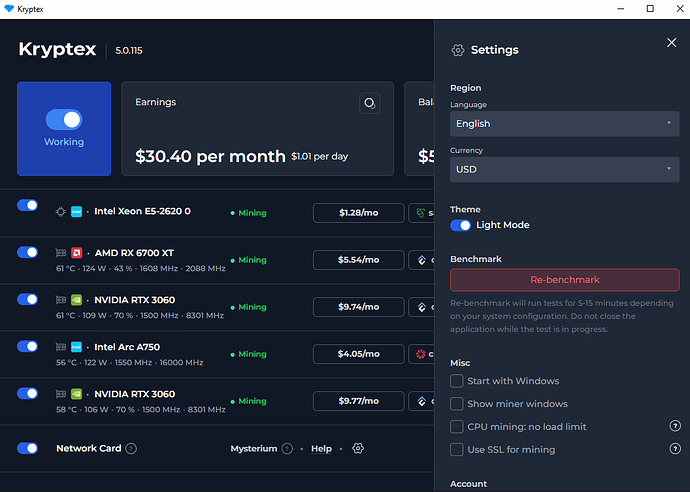This screenshot has width=690, height=492.
Task: Check the Show miner windows option
Action: click(x=457, y=404)
